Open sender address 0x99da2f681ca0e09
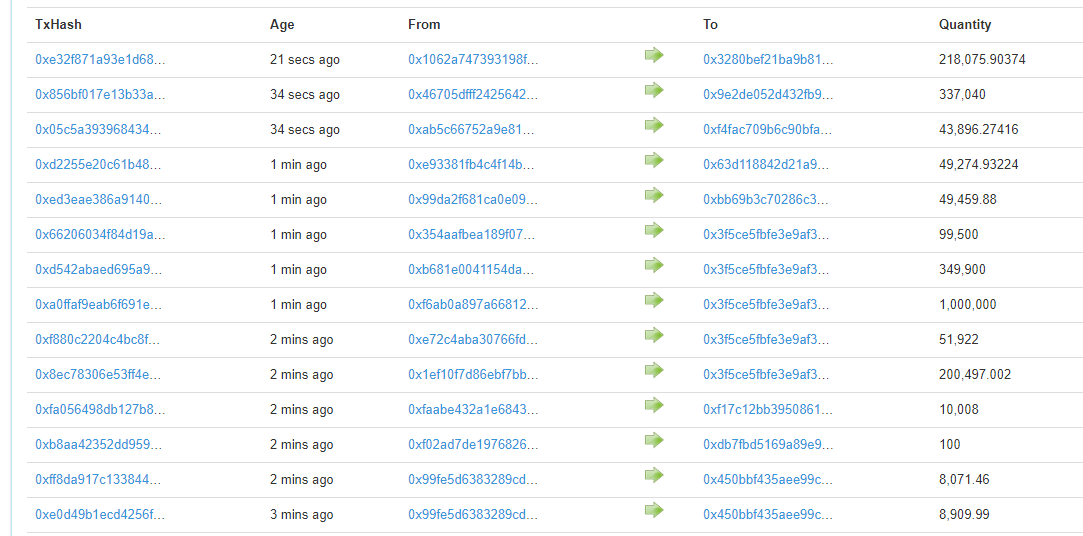 coord(472,200)
